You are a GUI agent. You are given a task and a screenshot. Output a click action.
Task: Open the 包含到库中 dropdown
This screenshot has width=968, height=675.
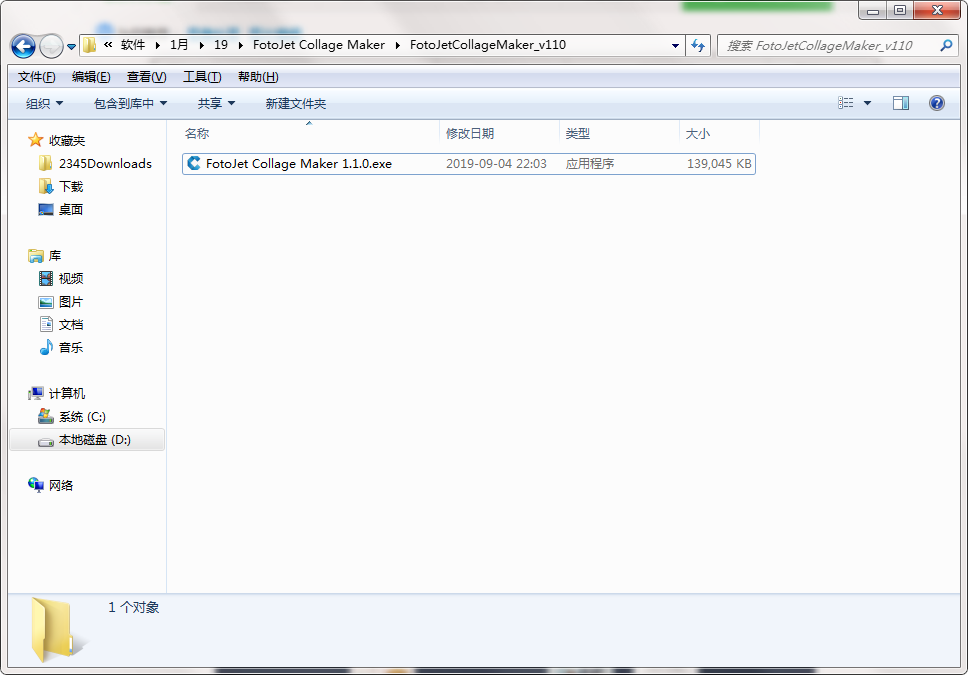pyautogui.click(x=130, y=103)
